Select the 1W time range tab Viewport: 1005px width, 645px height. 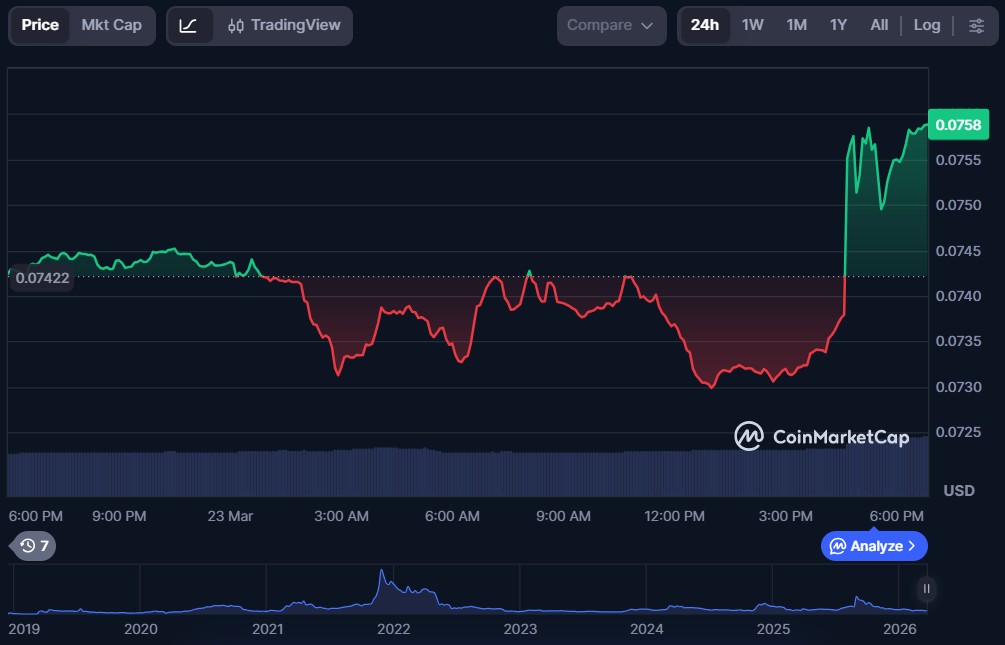753,25
